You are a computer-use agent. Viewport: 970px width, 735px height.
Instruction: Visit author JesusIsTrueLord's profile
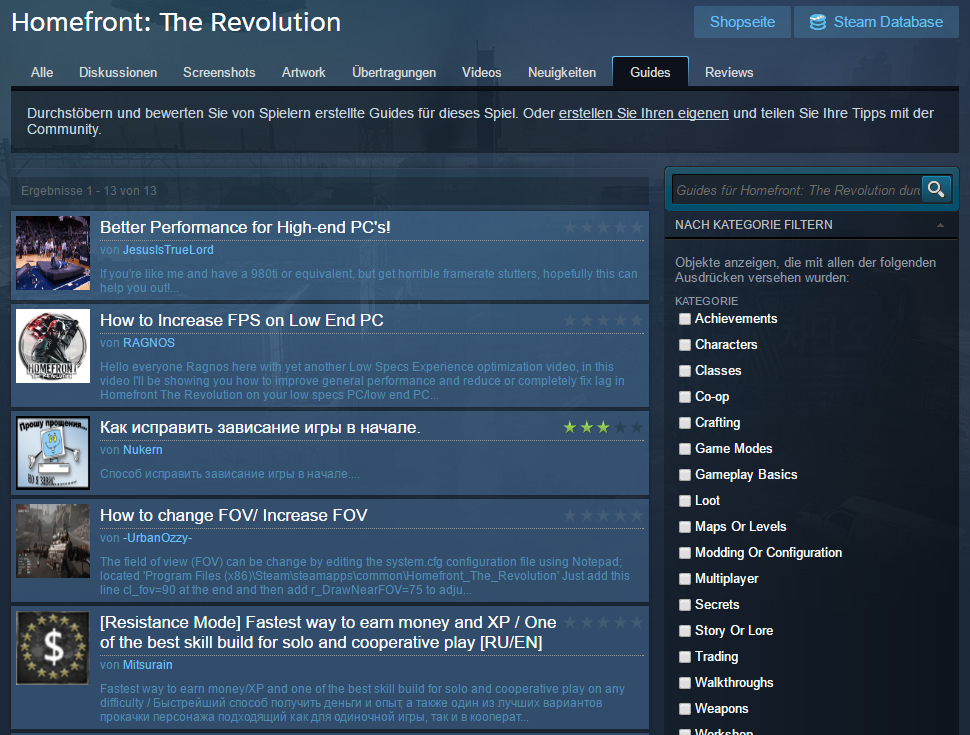pyautogui.click(x=168, y=250)
